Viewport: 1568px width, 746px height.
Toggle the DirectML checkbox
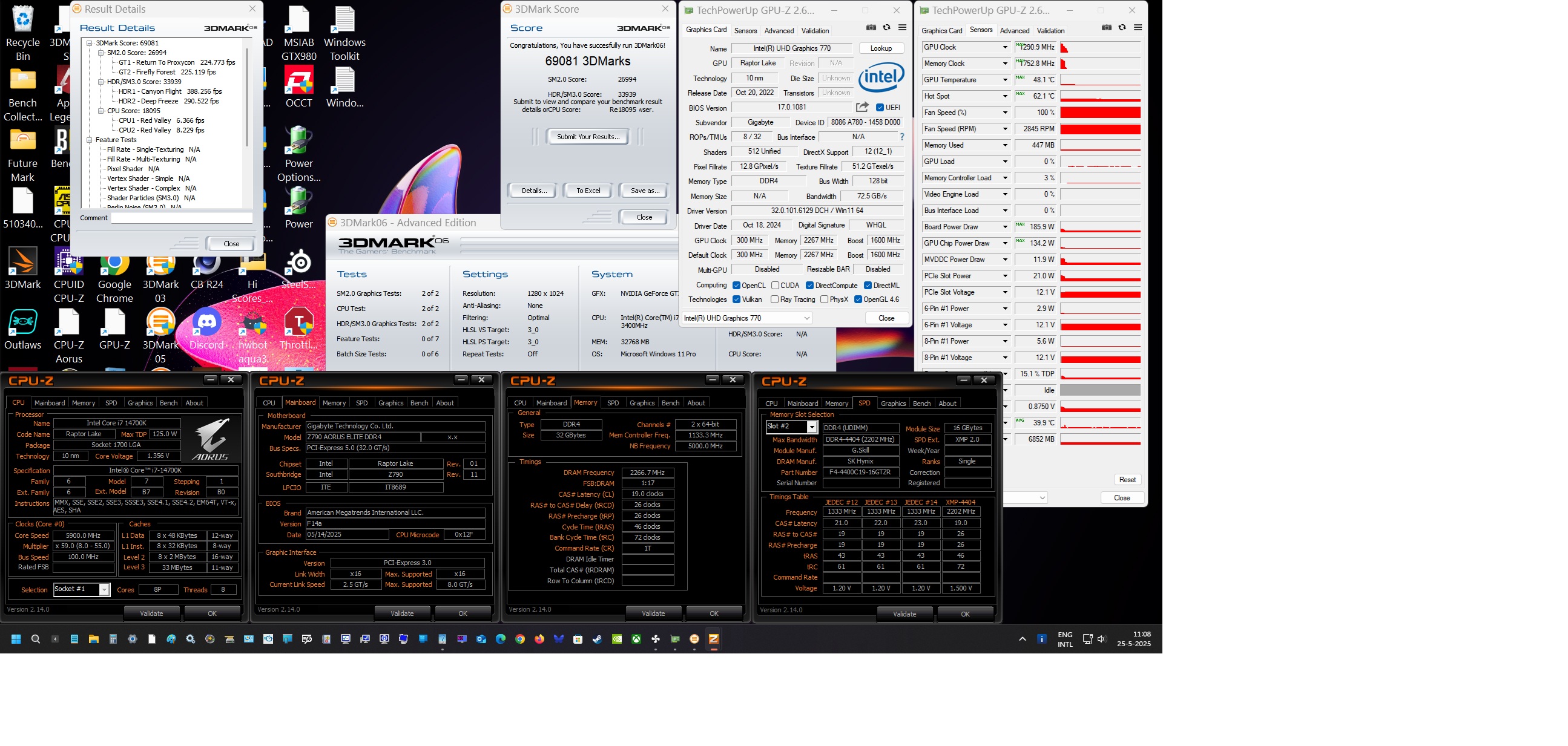(x=868, y=286)
